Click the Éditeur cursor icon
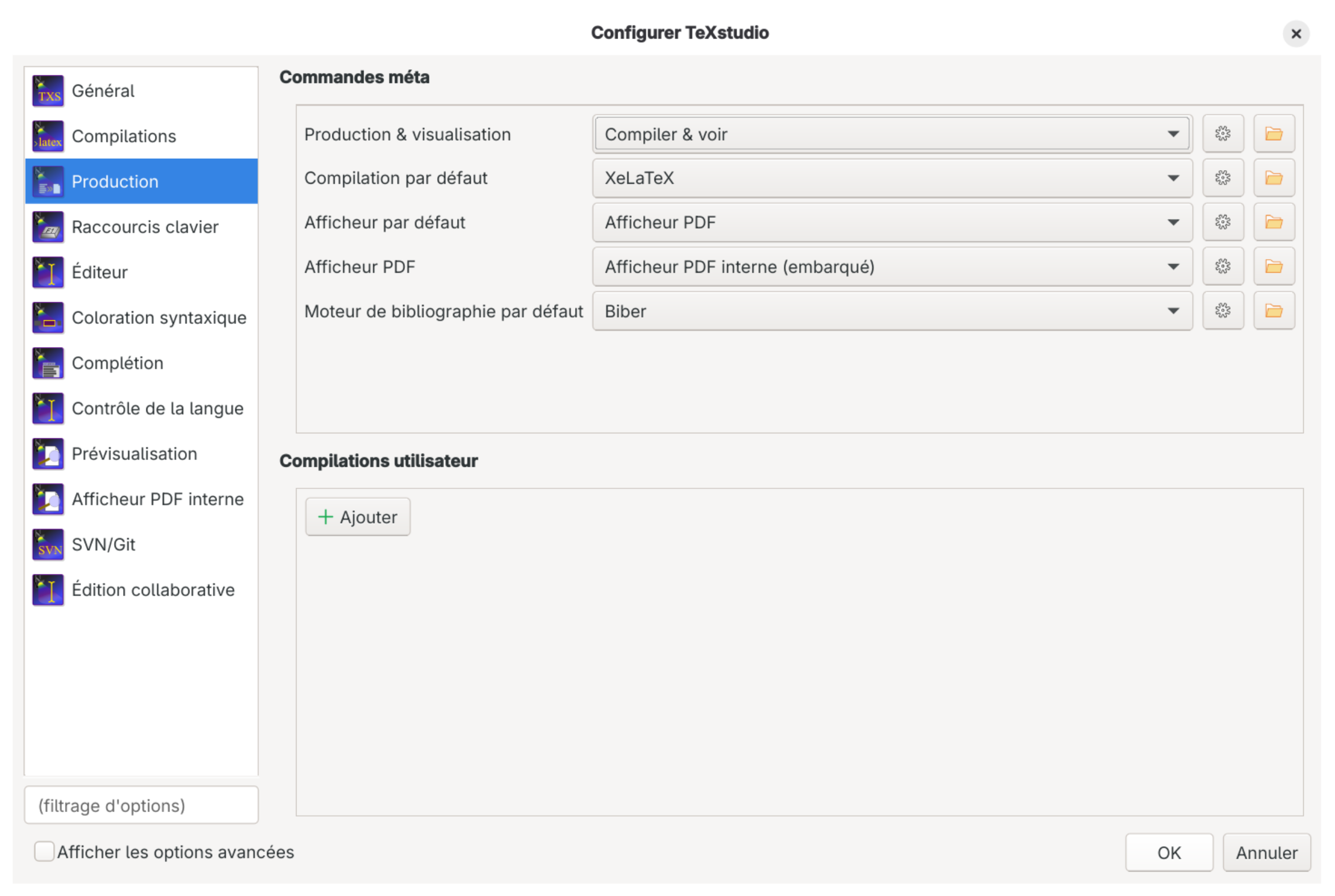The image size is (1335, 896). (x=48, y=272)
